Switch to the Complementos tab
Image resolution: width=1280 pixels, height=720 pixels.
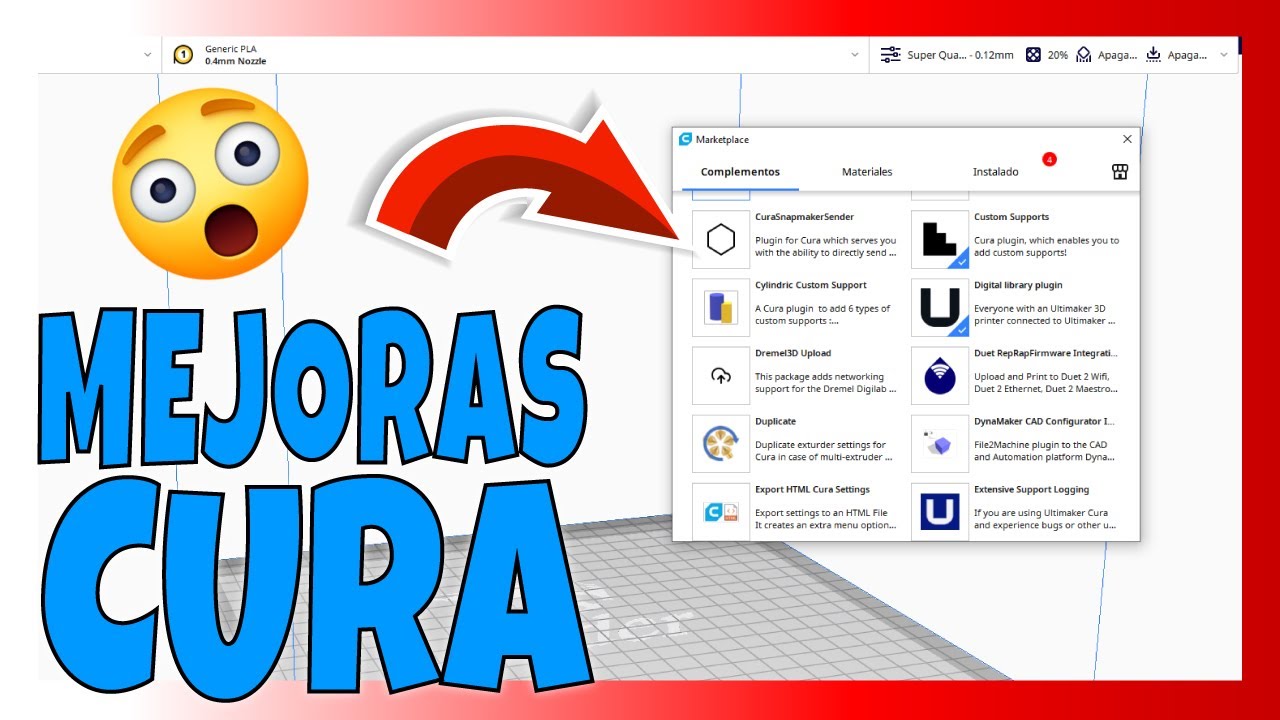pyautogui.click(x=740, y=172)
